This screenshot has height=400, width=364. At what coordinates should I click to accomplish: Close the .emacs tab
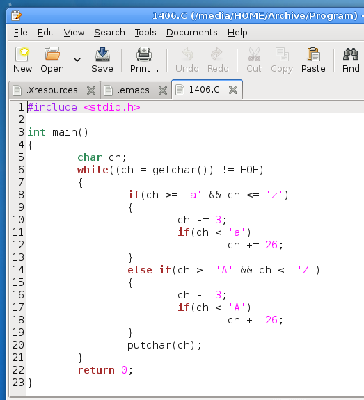tap(162, 90)
